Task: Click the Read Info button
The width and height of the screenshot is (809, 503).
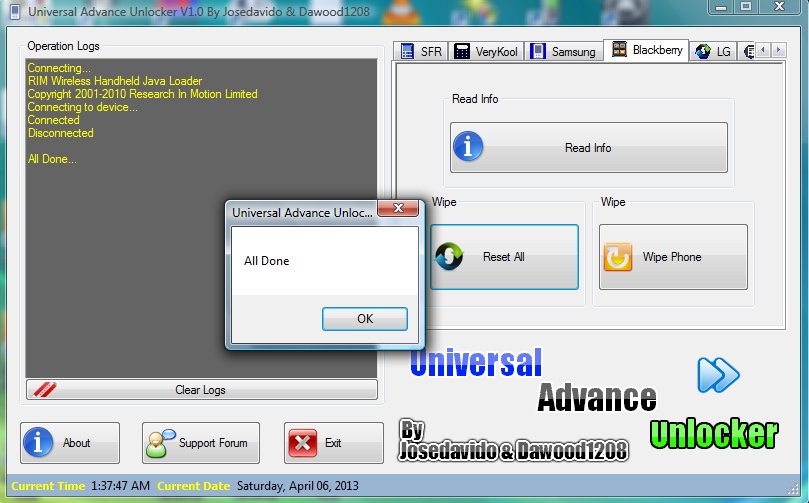Action: 589,148
